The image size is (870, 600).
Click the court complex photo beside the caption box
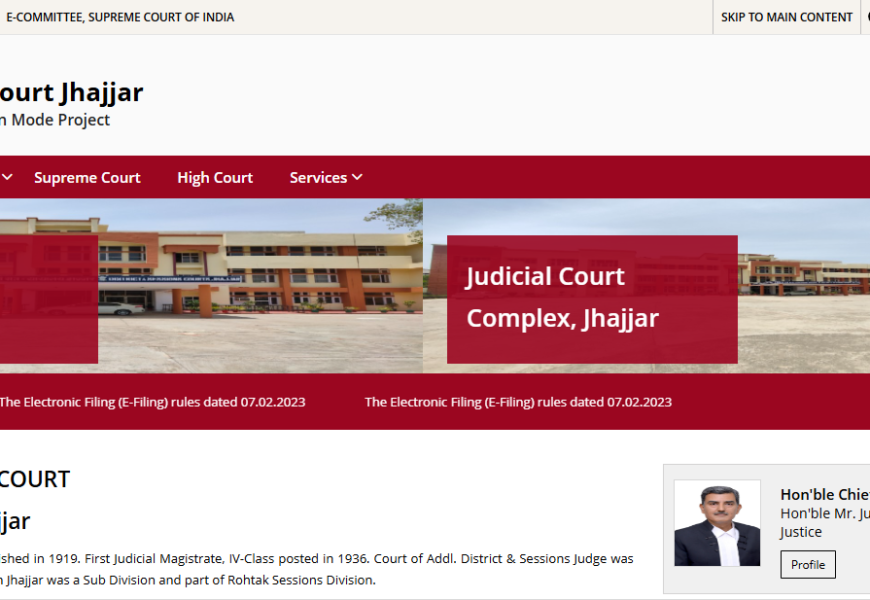click(804, 285)
